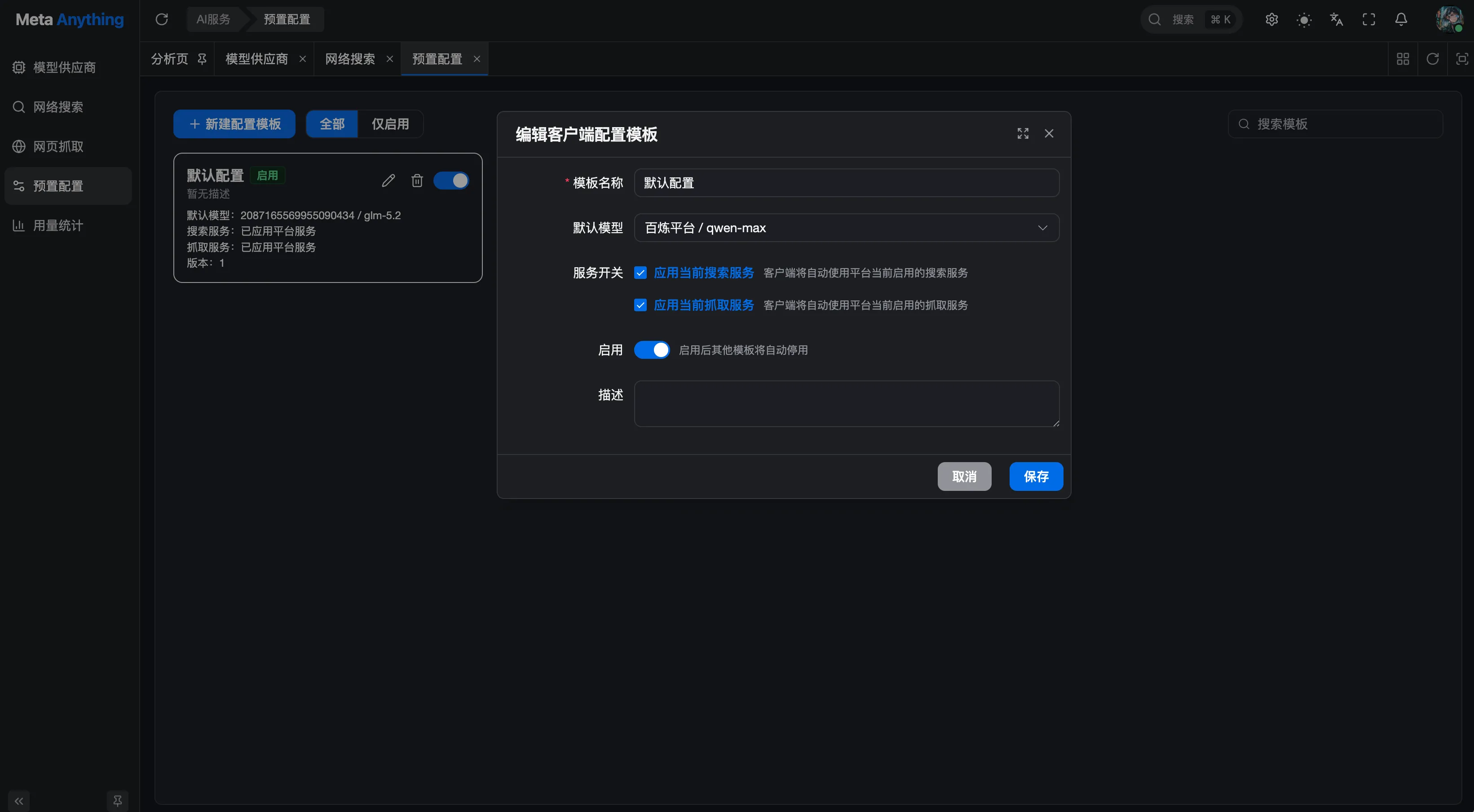This screenshot has width=1474, height=812.
Task: Open 模型供应商 in sidebar
Action: pyautogui.click(x=68, y=67)
